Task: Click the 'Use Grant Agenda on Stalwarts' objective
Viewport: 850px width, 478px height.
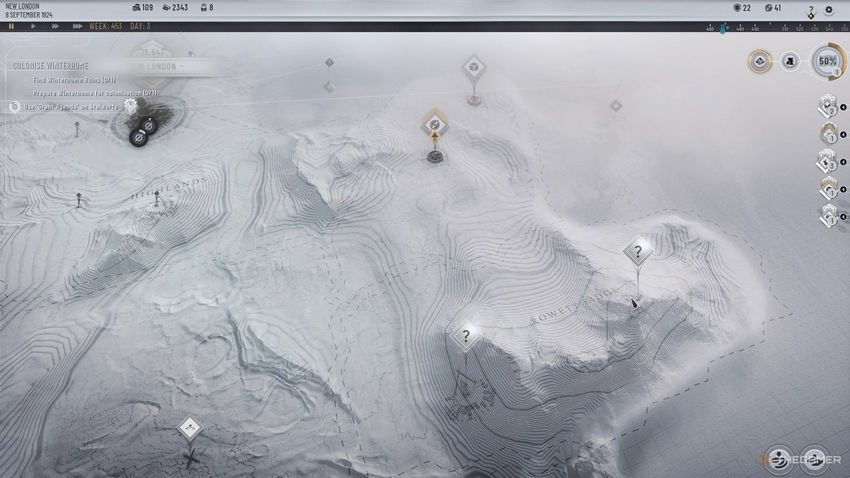Action: point(70,105)
